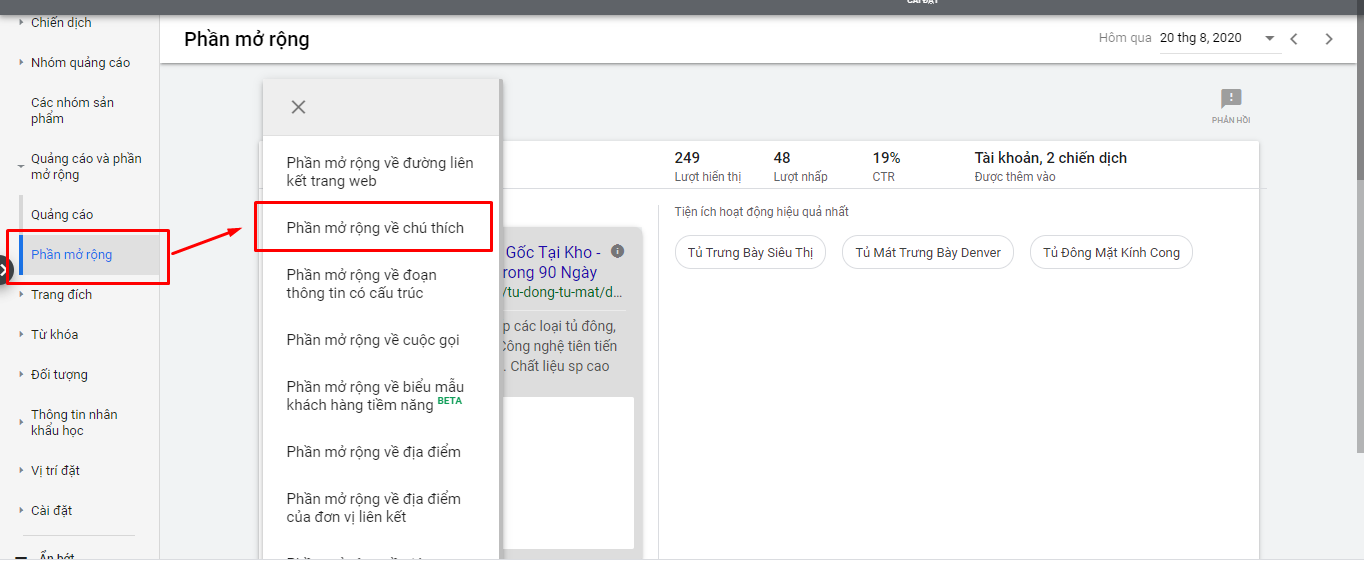Click the Tủ Đông Mặt Kính Cong chip
The height and width of the screenshot is (561, 1364).
(1111, 252)
